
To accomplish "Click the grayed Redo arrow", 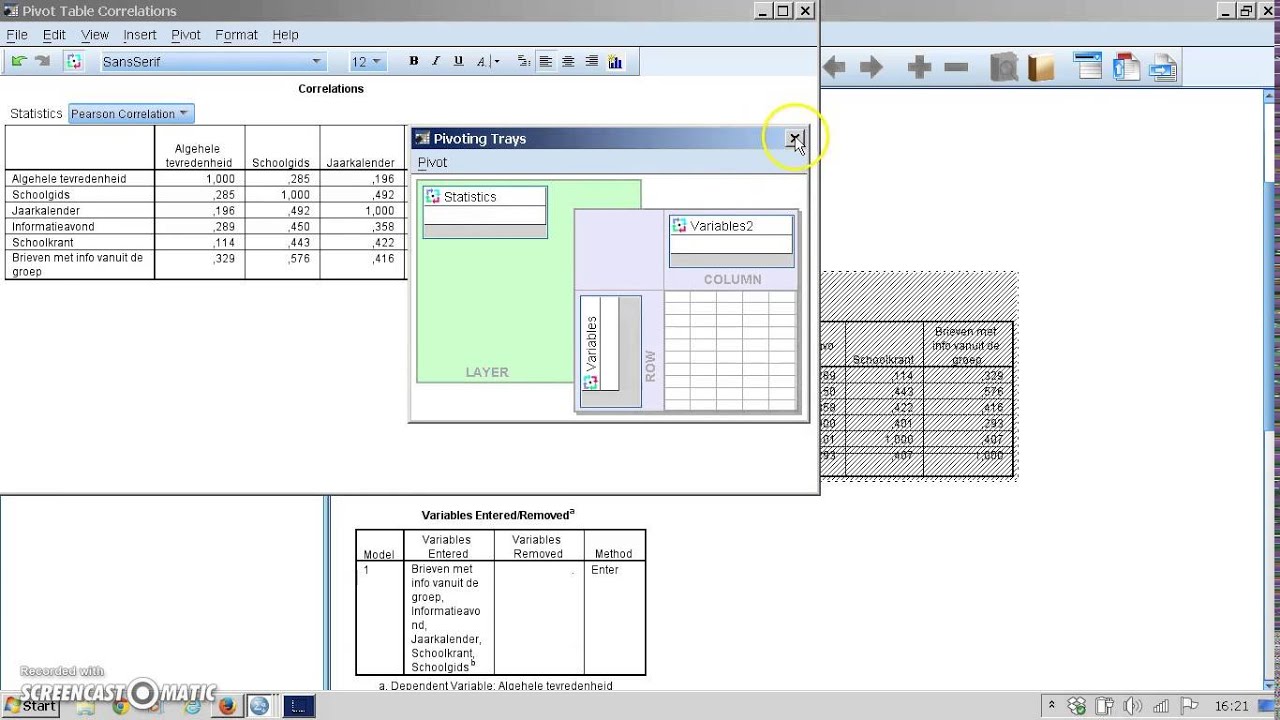I will click(x=42, y=61).
